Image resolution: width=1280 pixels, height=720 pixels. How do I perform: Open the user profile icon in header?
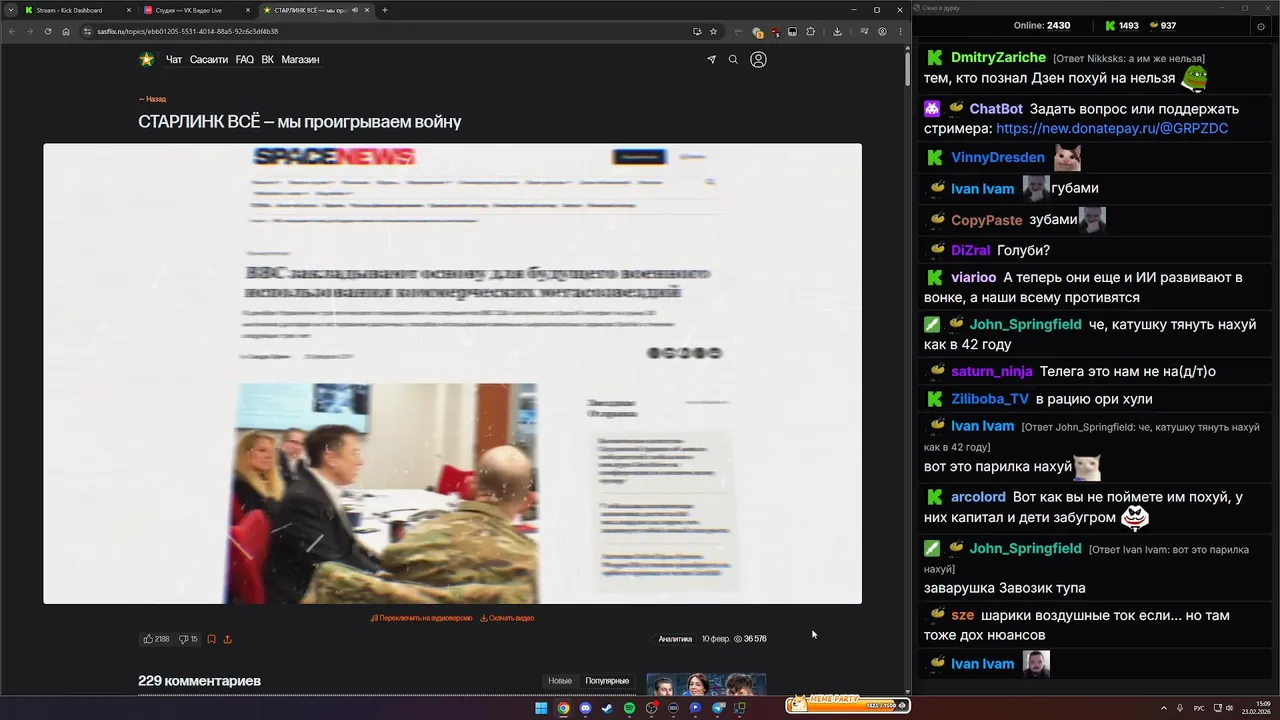(758, 60)
